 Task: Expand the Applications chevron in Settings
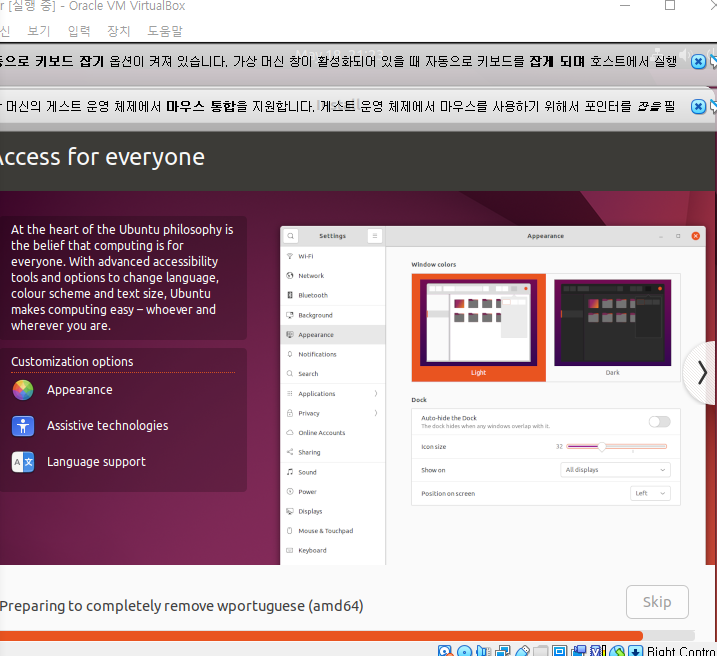(376, 394)
